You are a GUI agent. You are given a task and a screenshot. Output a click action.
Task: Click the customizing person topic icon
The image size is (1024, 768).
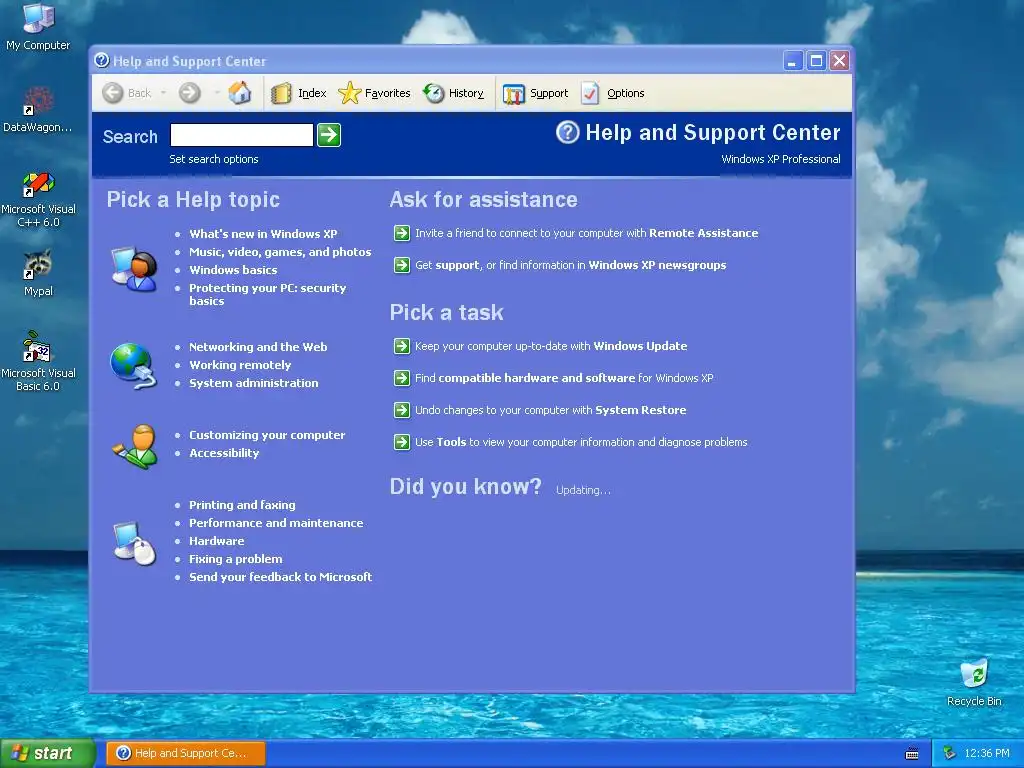[x=135, y=447]
